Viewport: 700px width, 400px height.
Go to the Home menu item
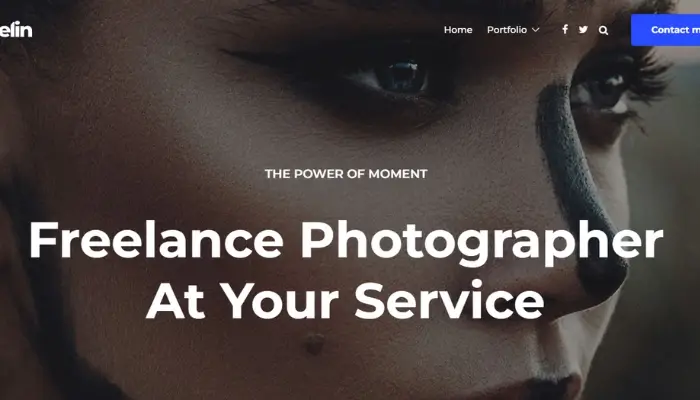click(x=458, y=30)
